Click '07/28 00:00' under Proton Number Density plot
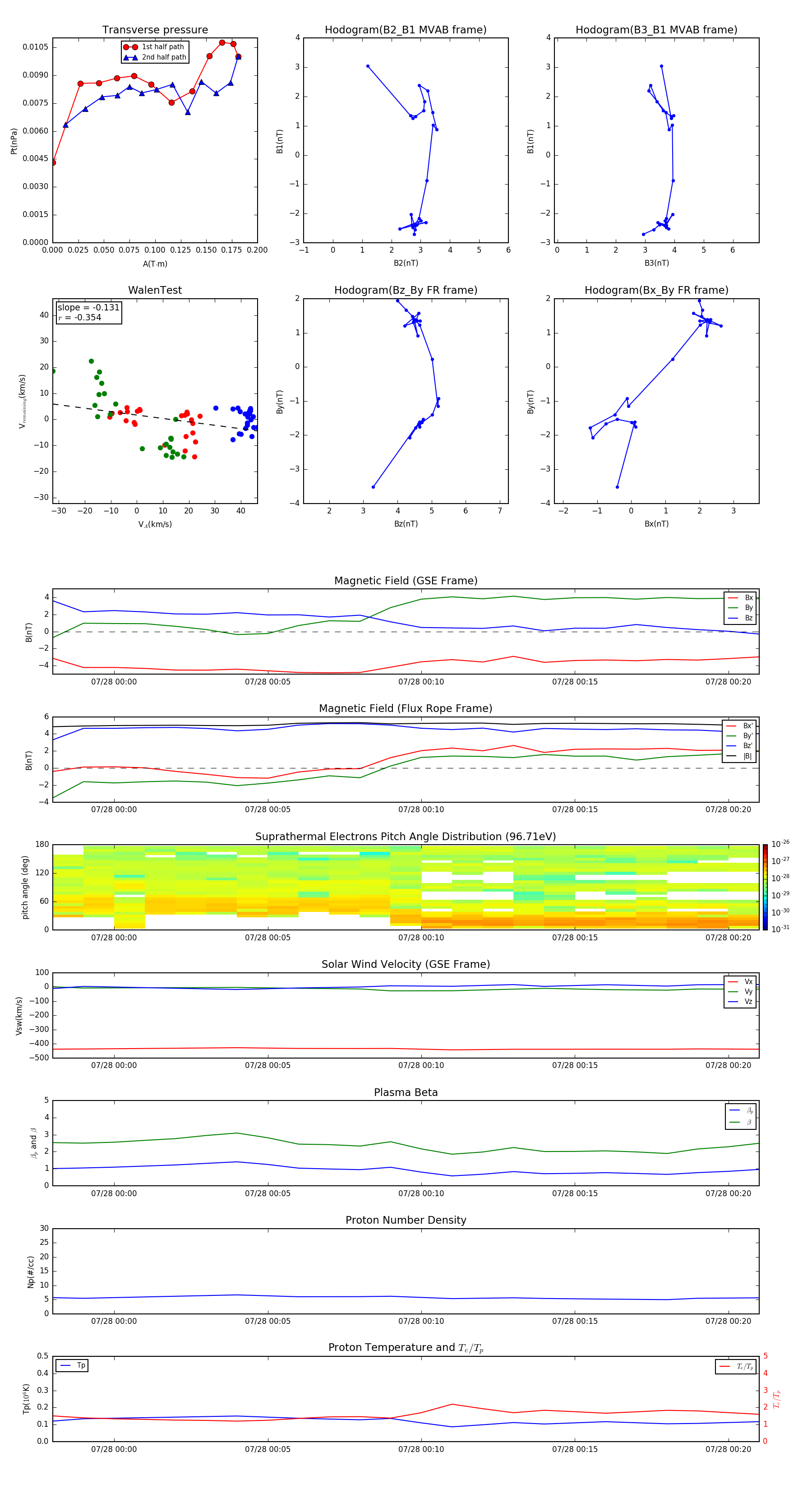Screen dimensions: 812x1489 [x=114, y=1321]
